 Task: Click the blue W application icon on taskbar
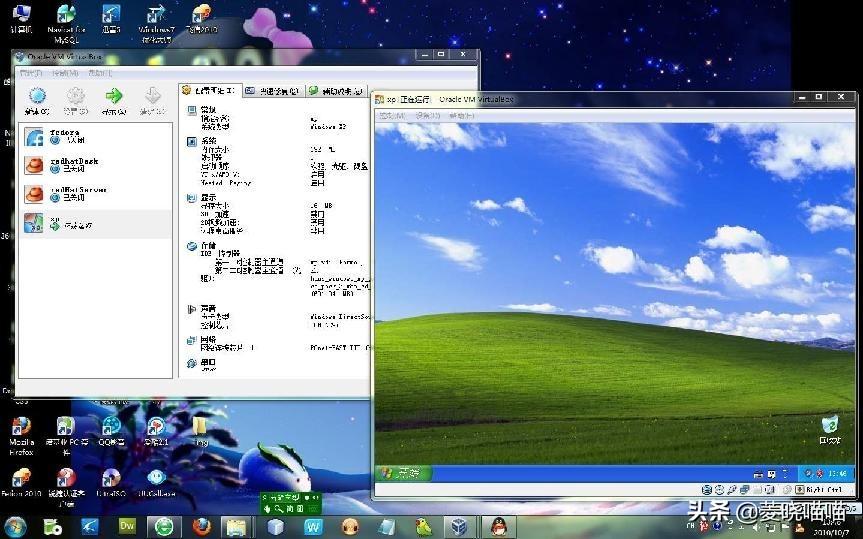coord(313,526)
